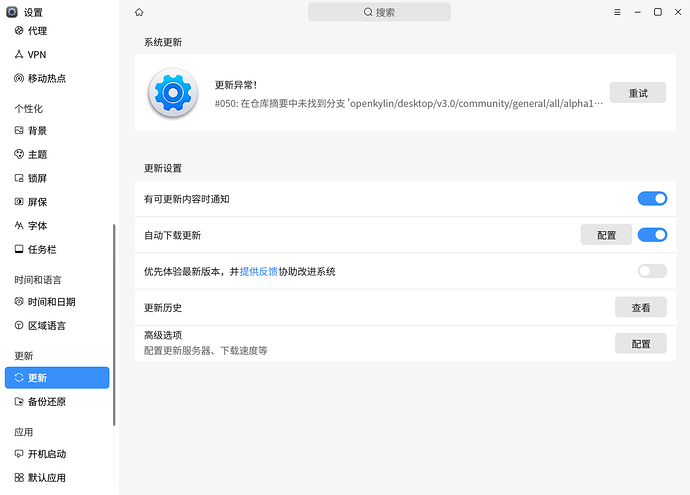The height and width of the screenshot is (495, 690).
Task: Click the proxy globe icon in sidebar
Action: (x=19, y=30)
